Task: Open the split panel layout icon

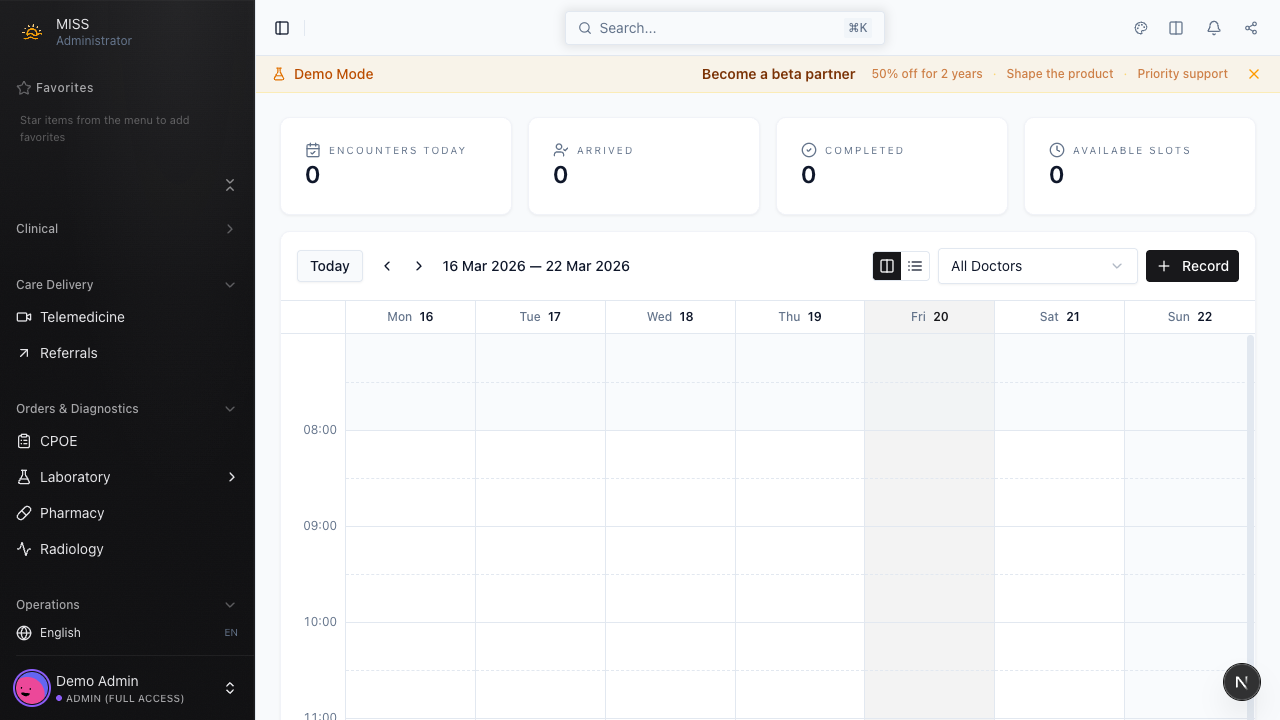Action: pos(1176,28)
